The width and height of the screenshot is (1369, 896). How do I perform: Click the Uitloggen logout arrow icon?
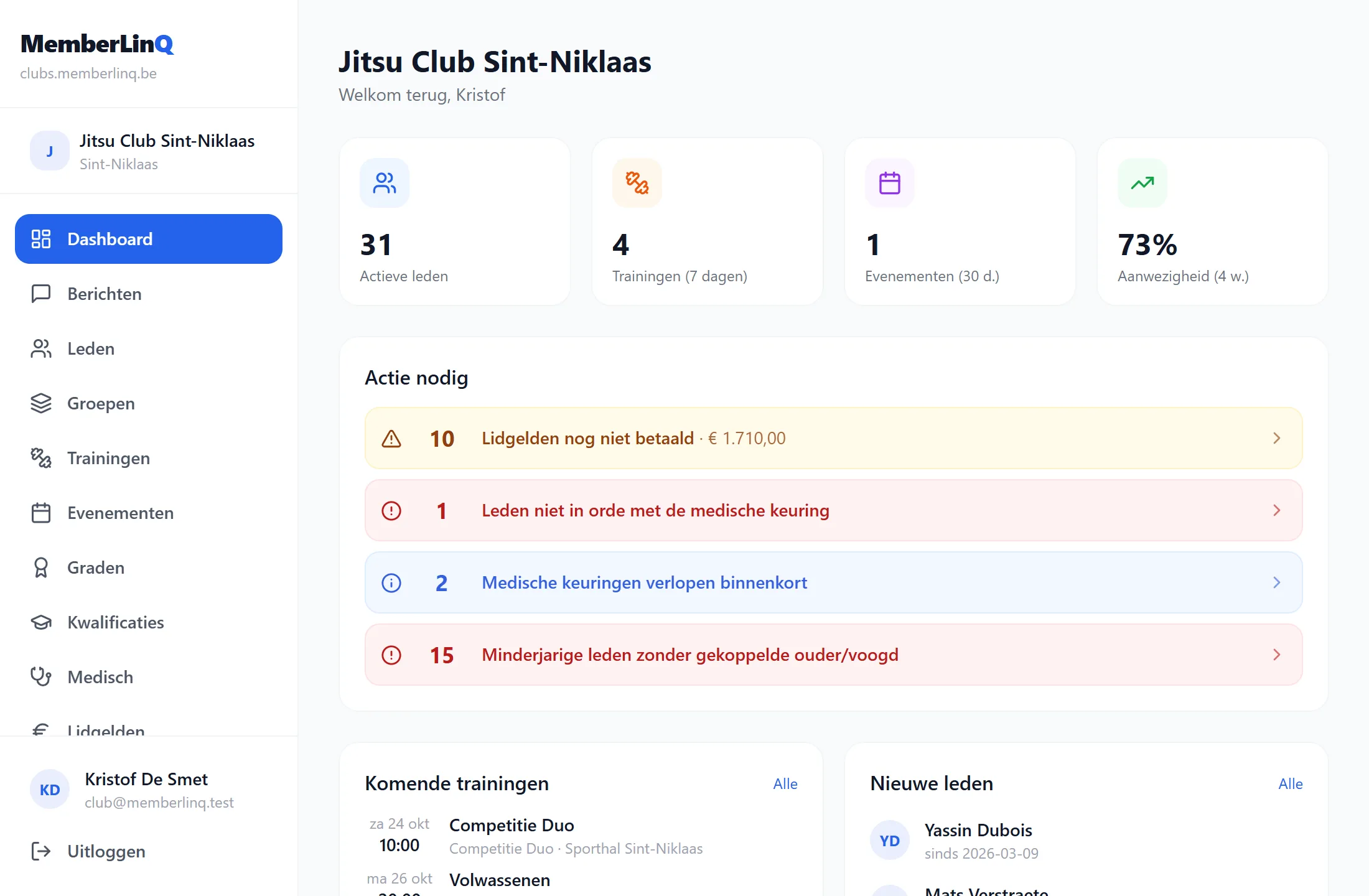41,851
